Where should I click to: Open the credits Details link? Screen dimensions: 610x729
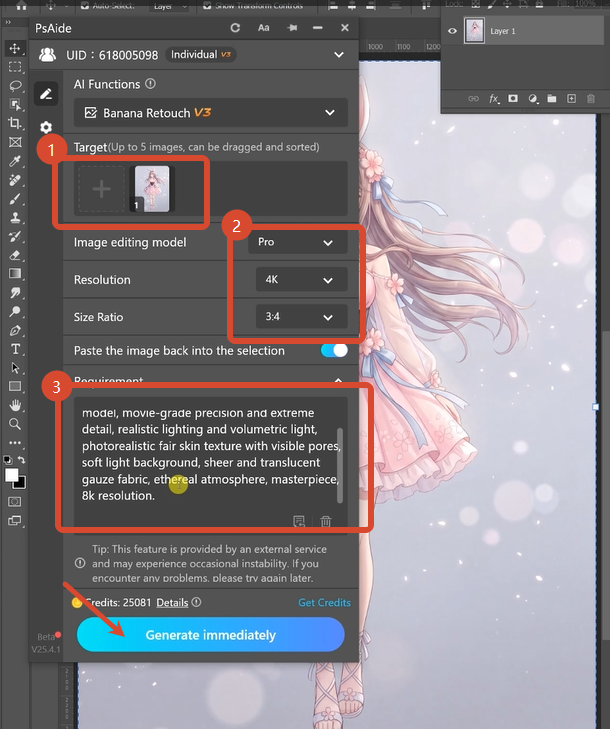pyautogui.click(x=172, y=603)
